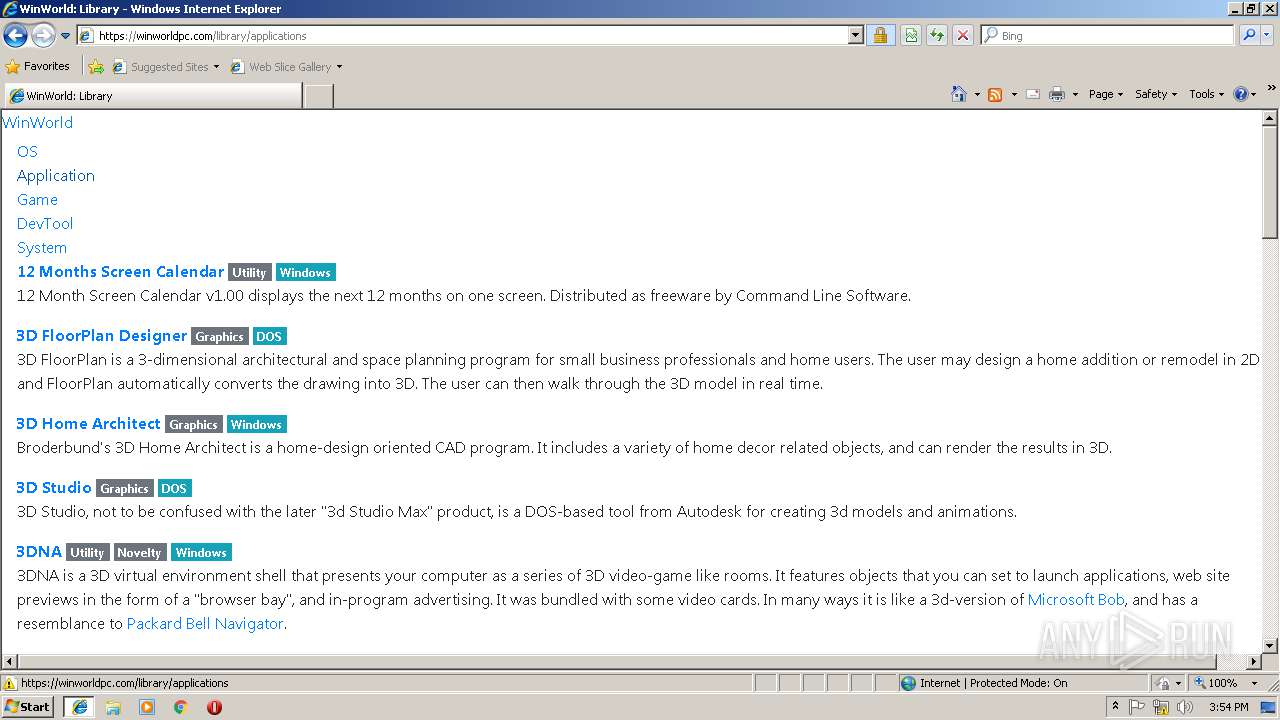Screen dimensions: 1280x720
Task: Click the Utility tag beside 12 Months Calendar
Action: (x=249, y=272)
